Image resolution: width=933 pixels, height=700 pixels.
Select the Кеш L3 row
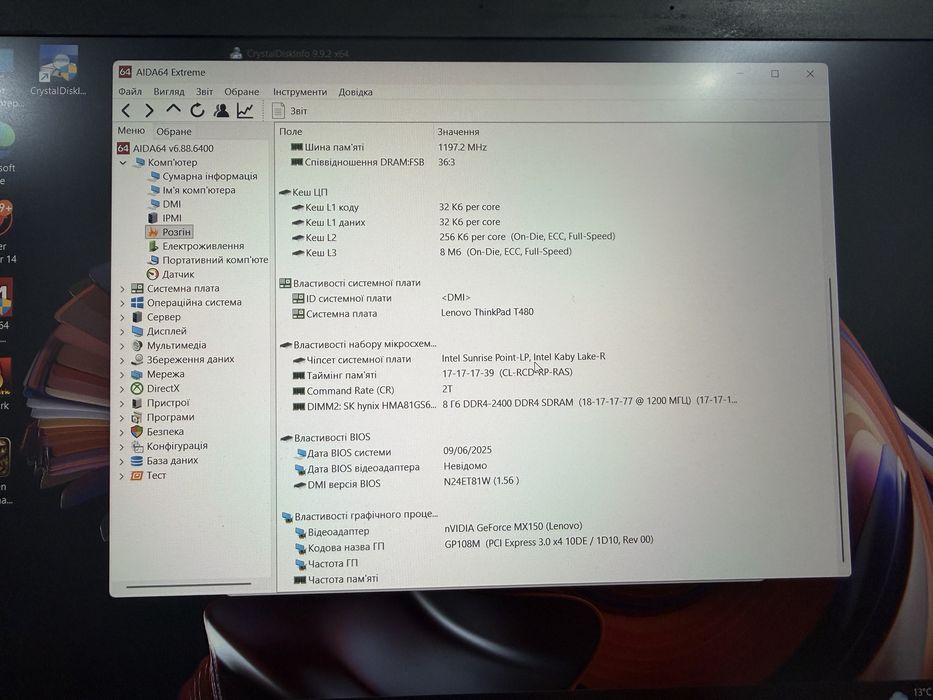[431, 252]
